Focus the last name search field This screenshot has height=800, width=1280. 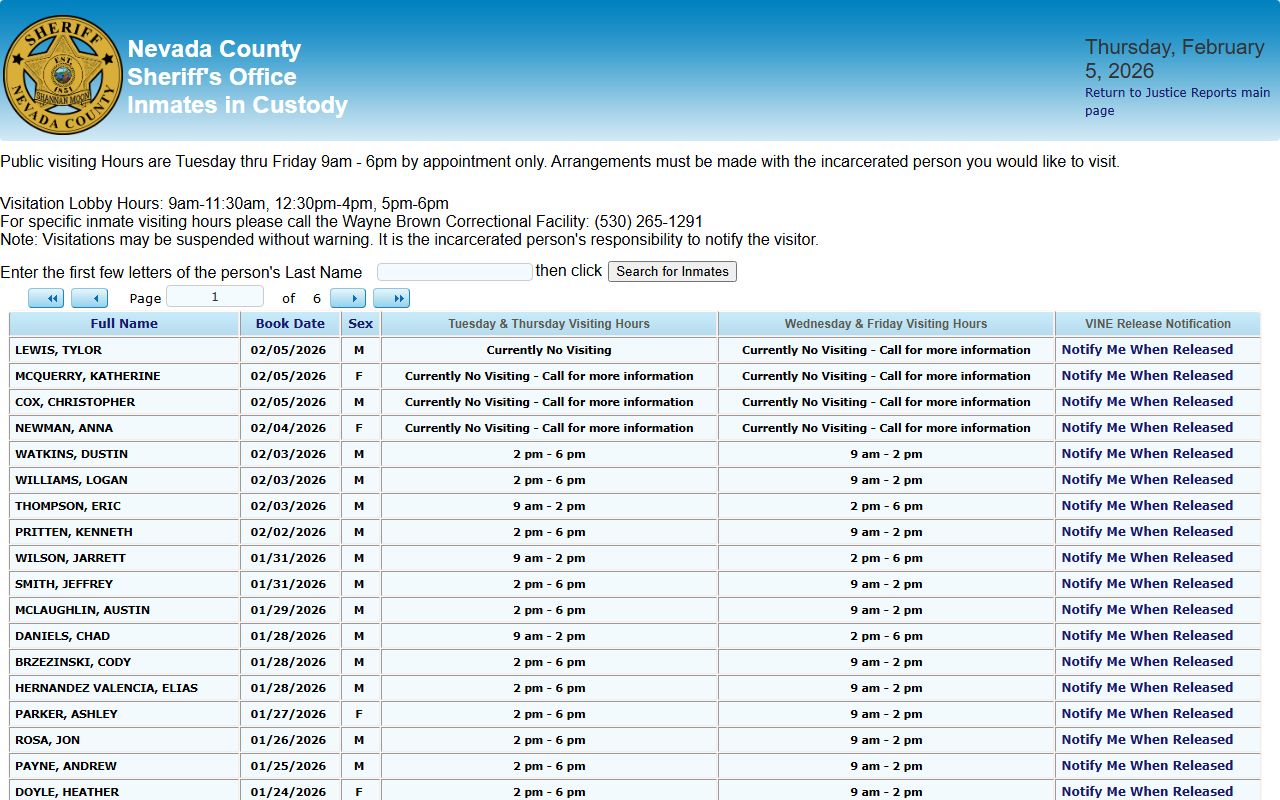click(455, 272)
